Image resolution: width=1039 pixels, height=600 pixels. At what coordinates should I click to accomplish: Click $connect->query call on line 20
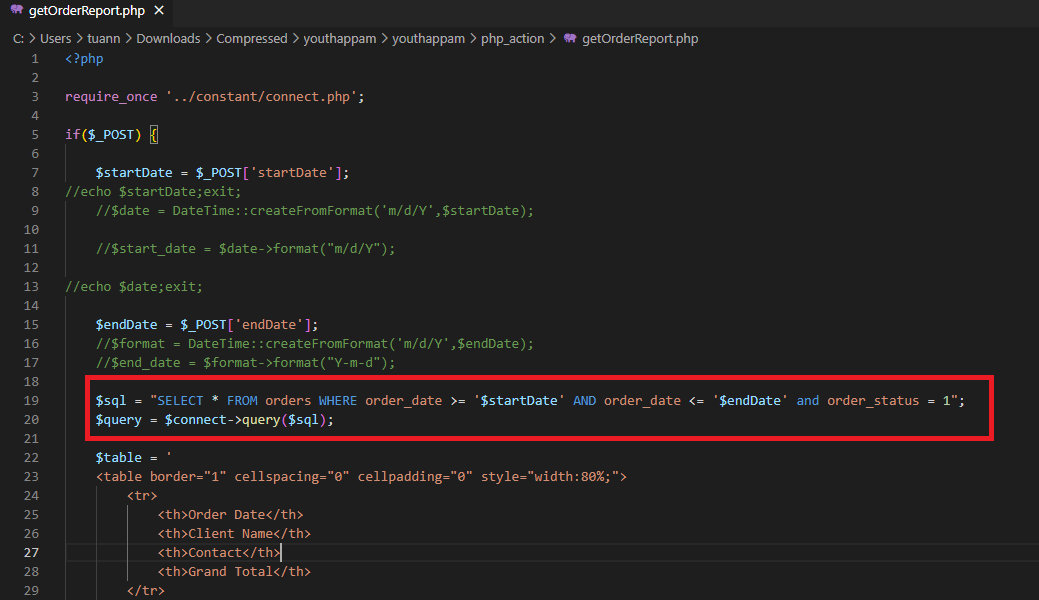(249, 420)
